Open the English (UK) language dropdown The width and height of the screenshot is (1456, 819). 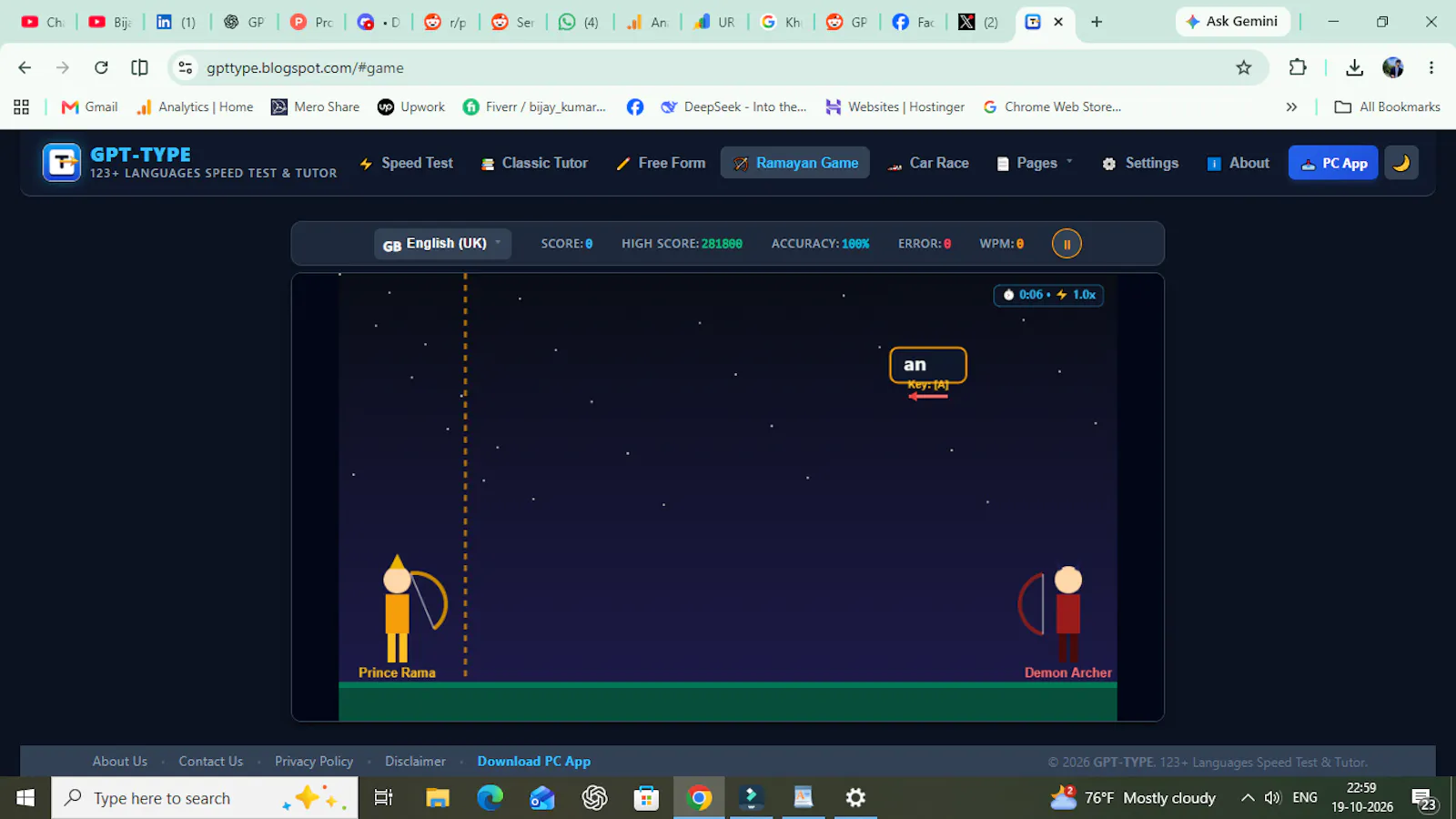point(442,244)
